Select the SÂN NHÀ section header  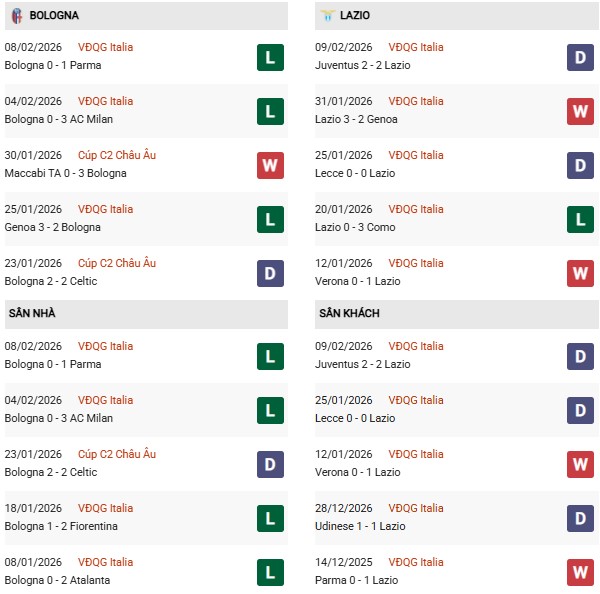(x=33, y=314)
